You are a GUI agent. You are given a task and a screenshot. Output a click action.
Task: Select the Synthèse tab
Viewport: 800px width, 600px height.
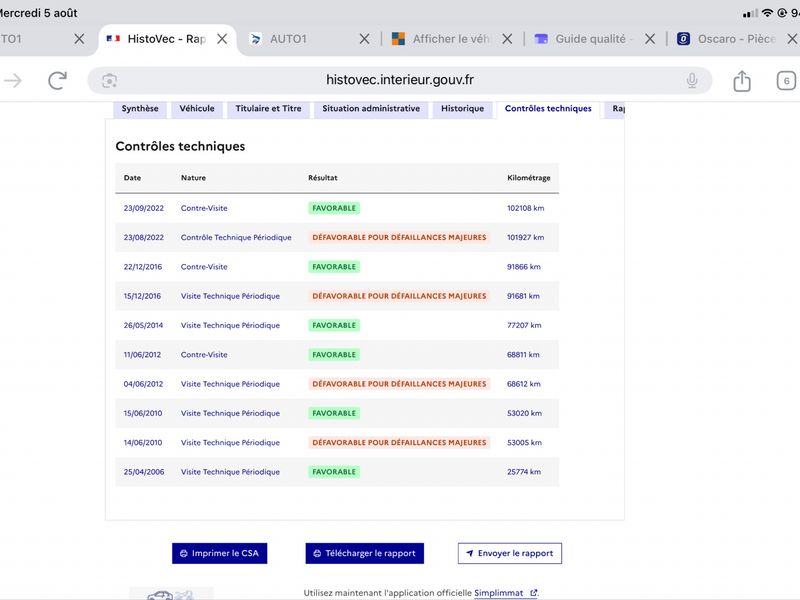(140, 109)
